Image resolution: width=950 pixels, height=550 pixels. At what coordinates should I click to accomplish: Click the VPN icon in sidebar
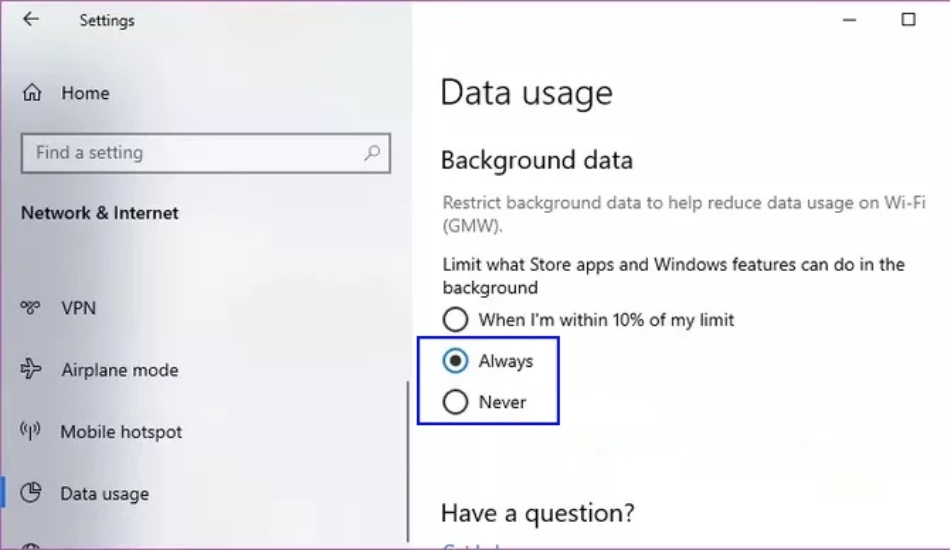click(30, 308)
